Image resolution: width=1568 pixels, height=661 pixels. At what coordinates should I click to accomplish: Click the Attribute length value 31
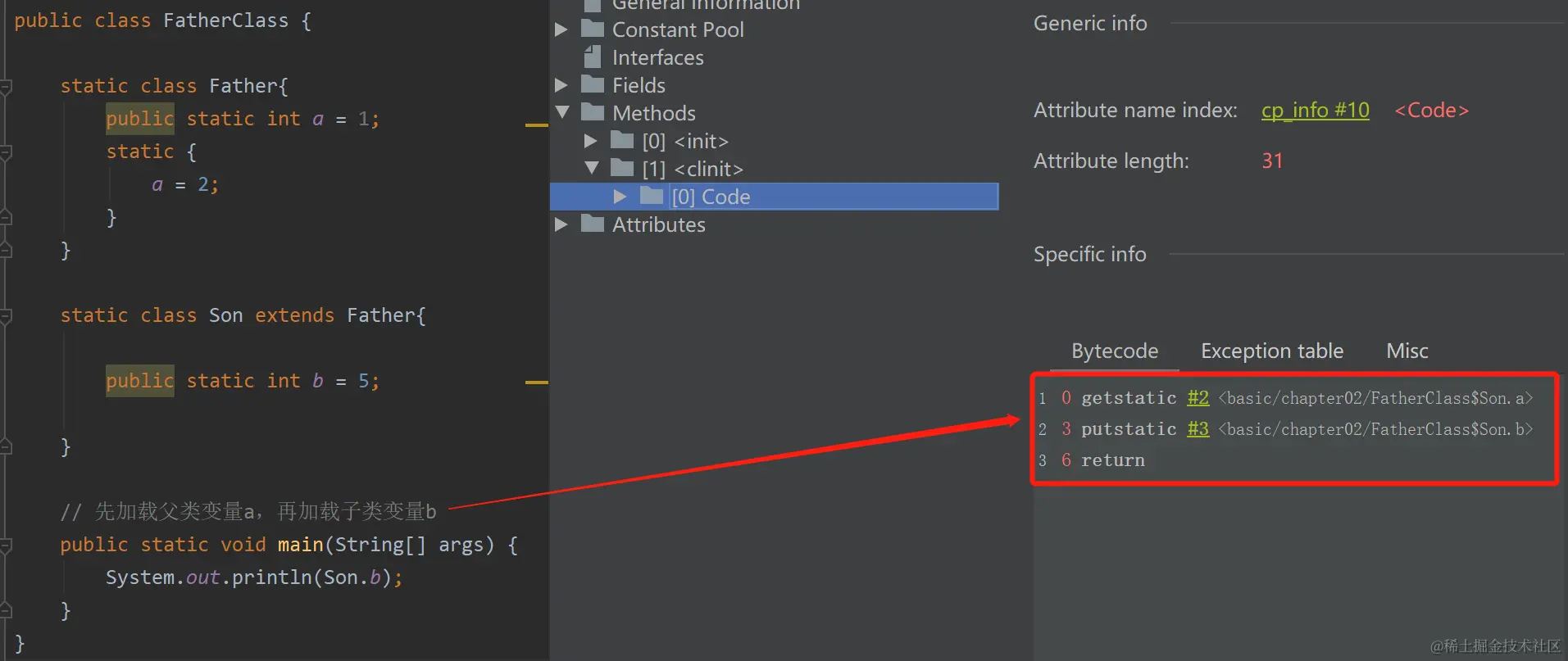(x=1271, y=161)
